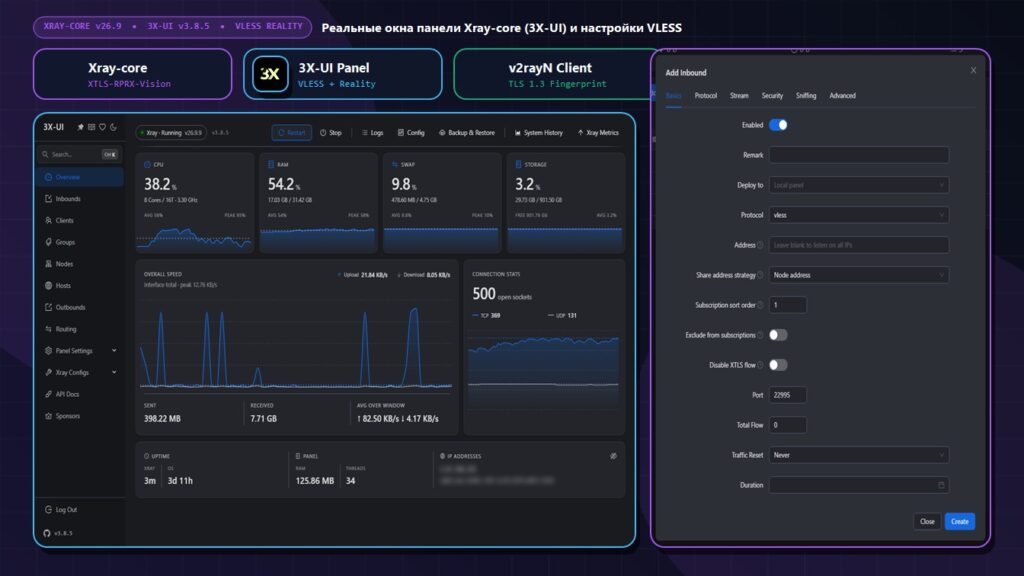This screenshot has width=1024, height=576.
Task: Click the Duration date field
Action: [x=859, y=485]
